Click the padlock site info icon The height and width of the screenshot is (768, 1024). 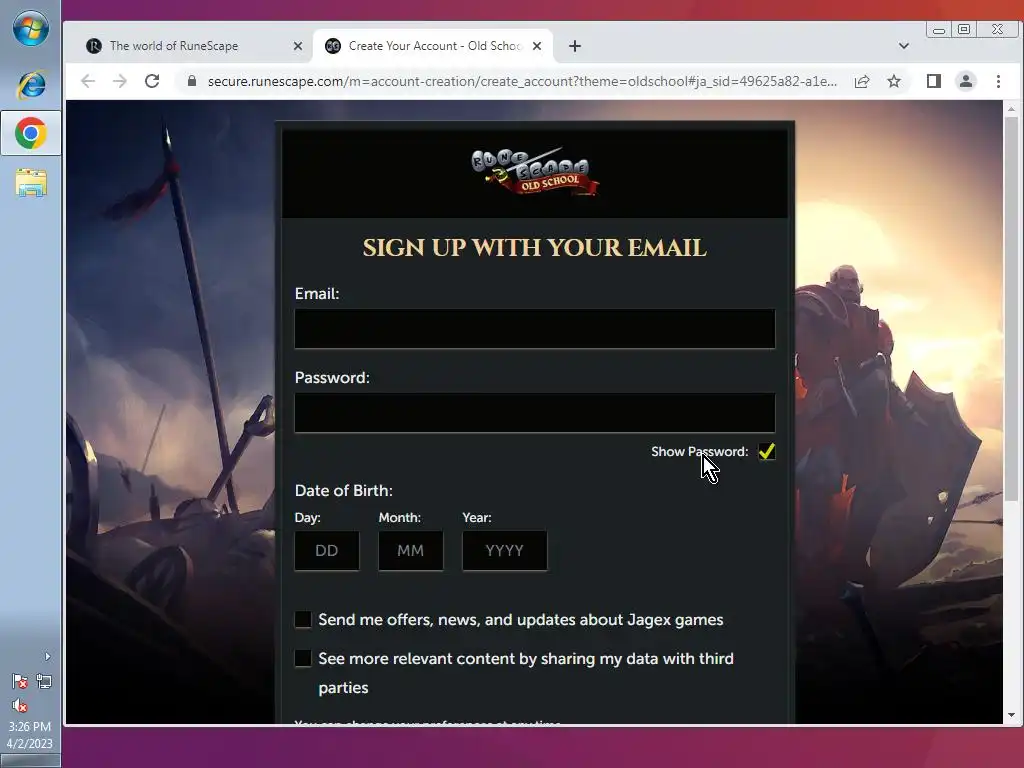191,81
